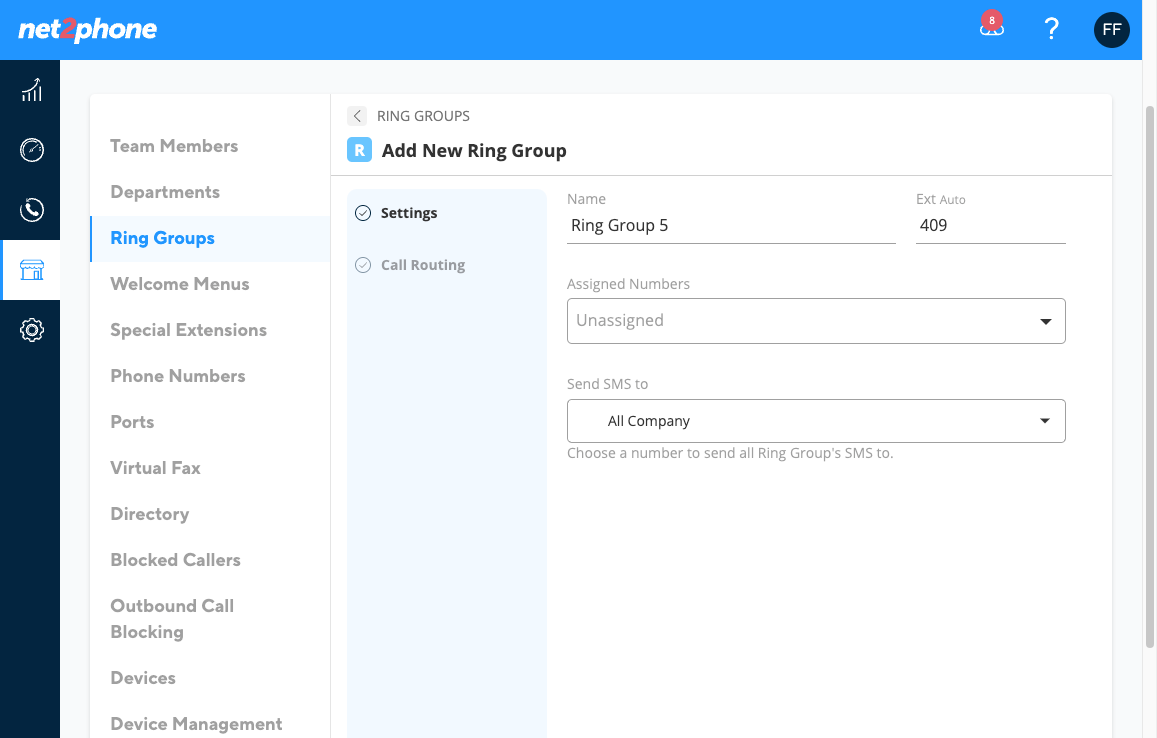Viewport: 1157px width, 738px height.
Task: Expand the Assigned Numbers dropdown
Action: pyautogui.click(x=816, y=321)
